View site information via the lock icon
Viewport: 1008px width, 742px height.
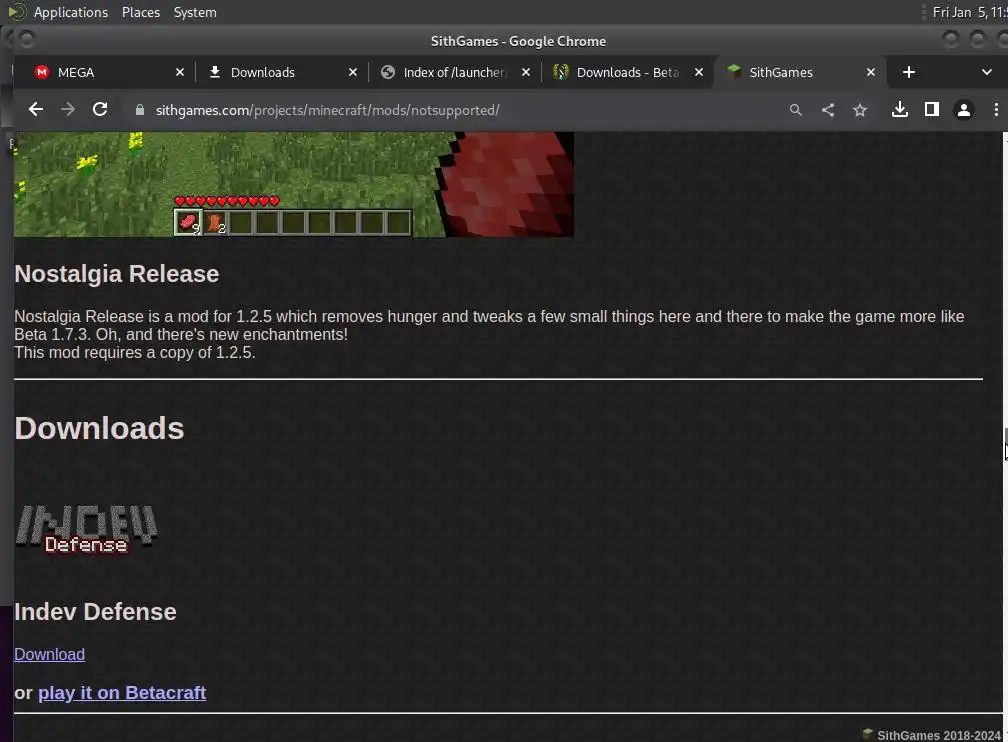click(x=140, y=110)
